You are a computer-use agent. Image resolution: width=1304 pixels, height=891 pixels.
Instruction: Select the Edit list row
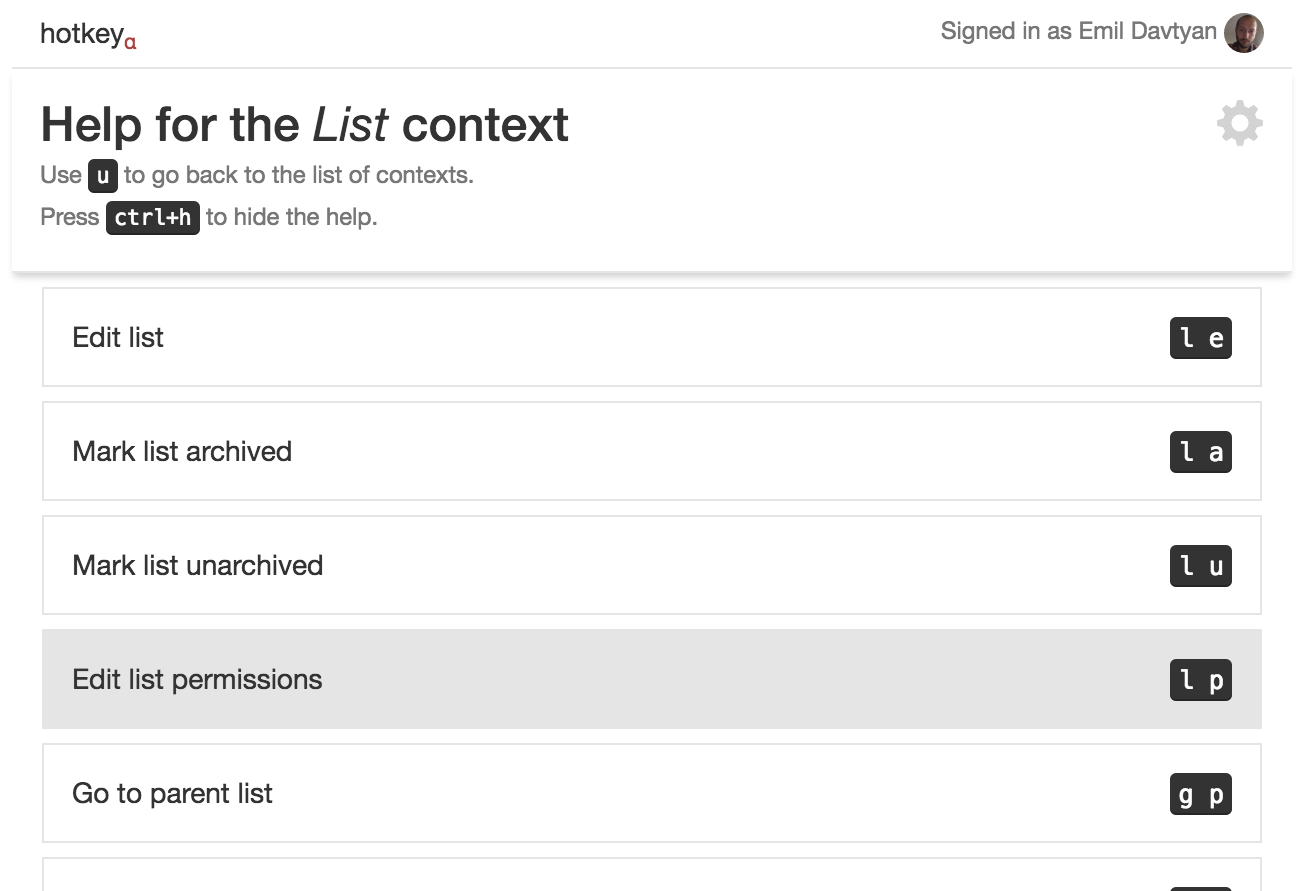pyautogui.click(x=600, y=337)
